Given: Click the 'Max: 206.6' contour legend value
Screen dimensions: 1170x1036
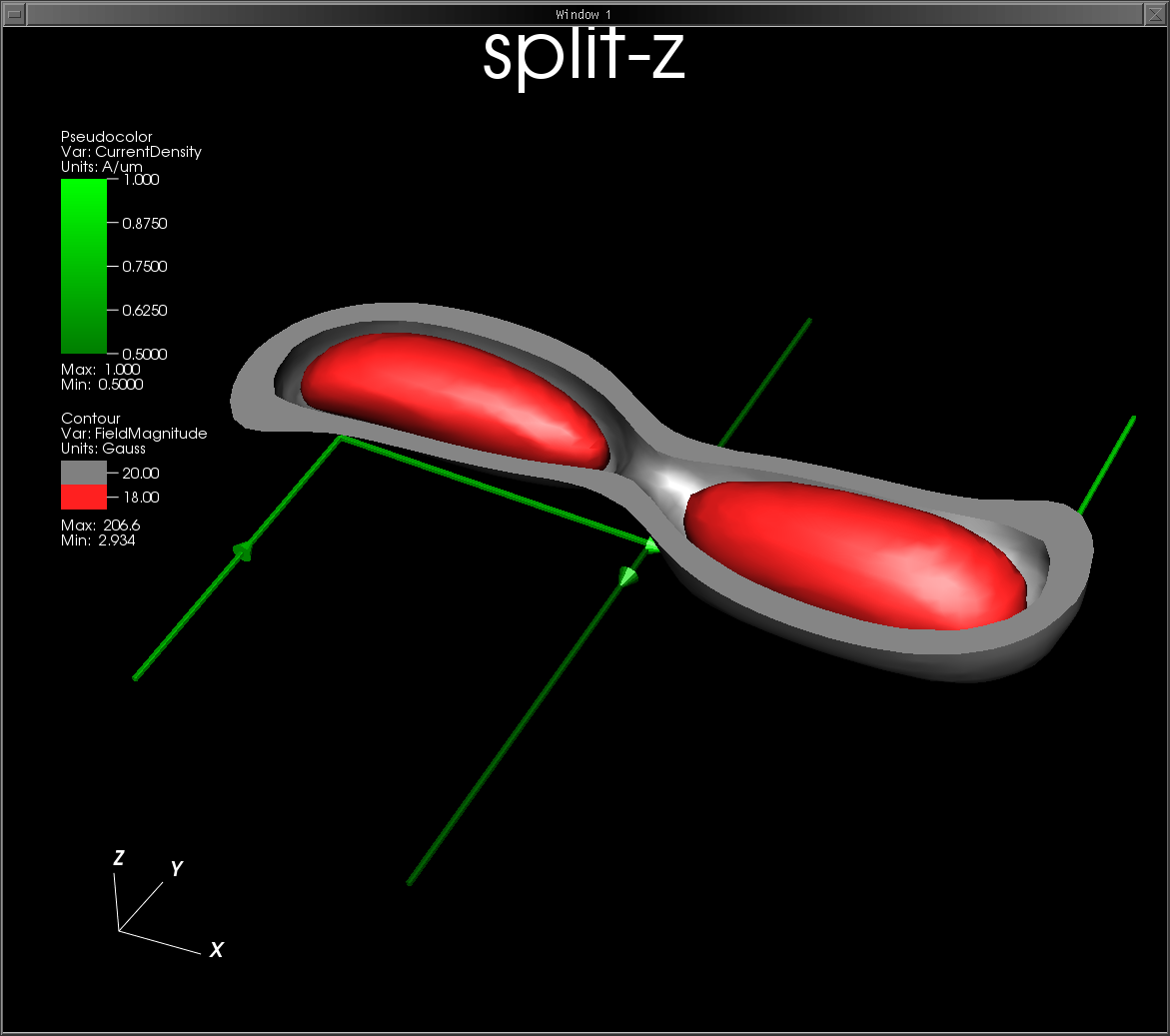Looking at the screenshot, I should coord(101,525).
